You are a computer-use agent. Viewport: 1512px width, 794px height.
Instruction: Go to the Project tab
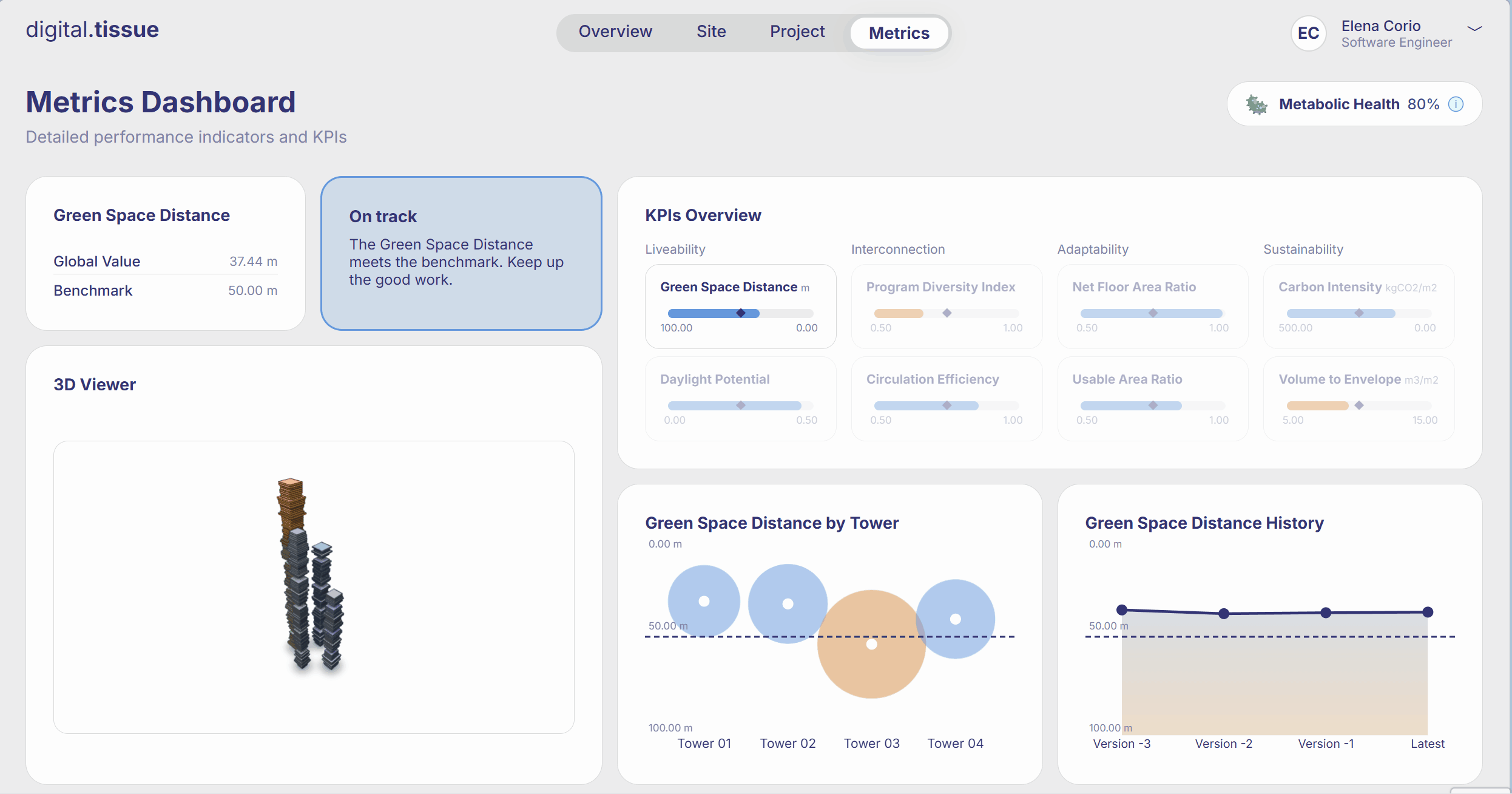coord(797,32)
